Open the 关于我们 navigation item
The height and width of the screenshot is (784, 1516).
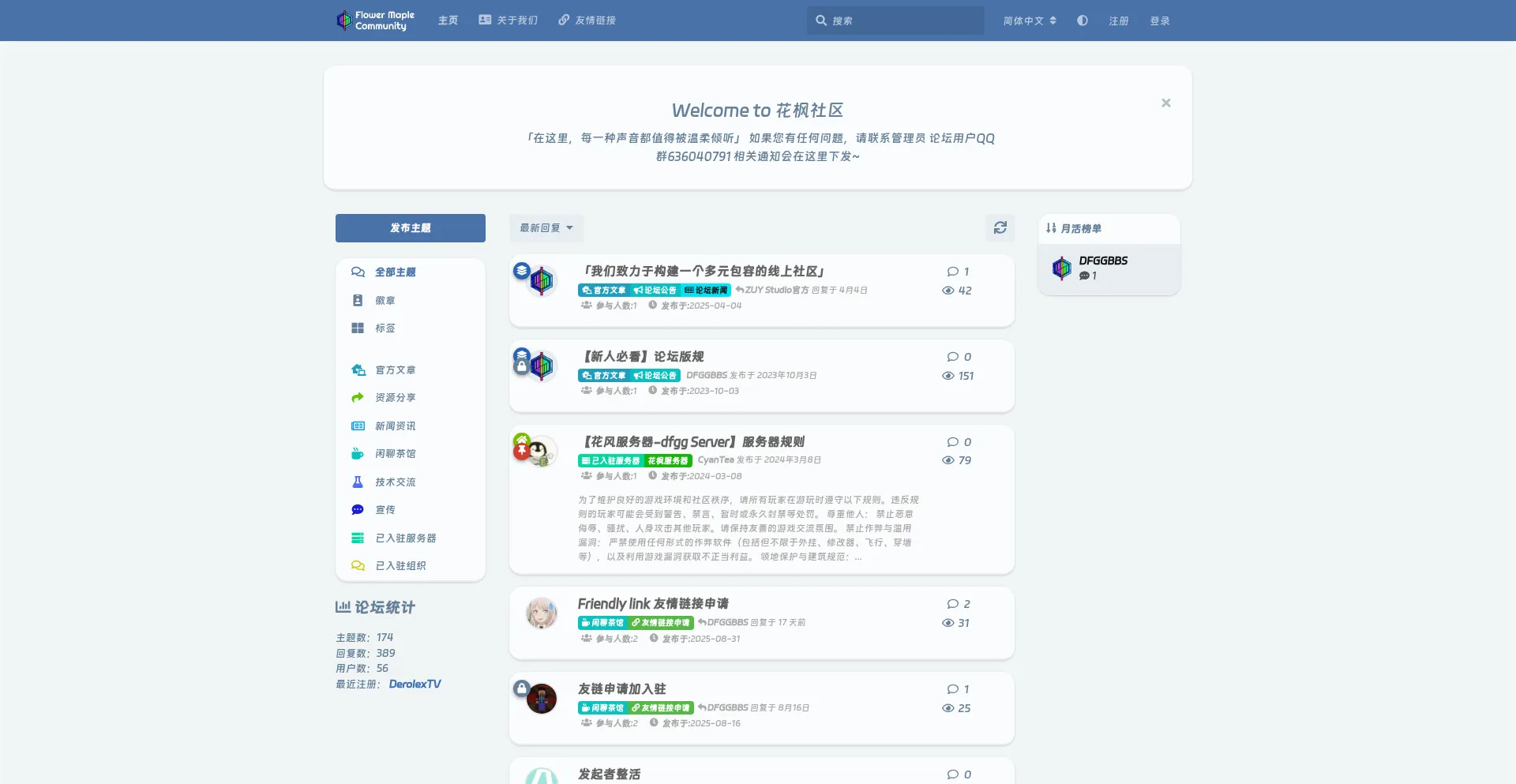508,21
